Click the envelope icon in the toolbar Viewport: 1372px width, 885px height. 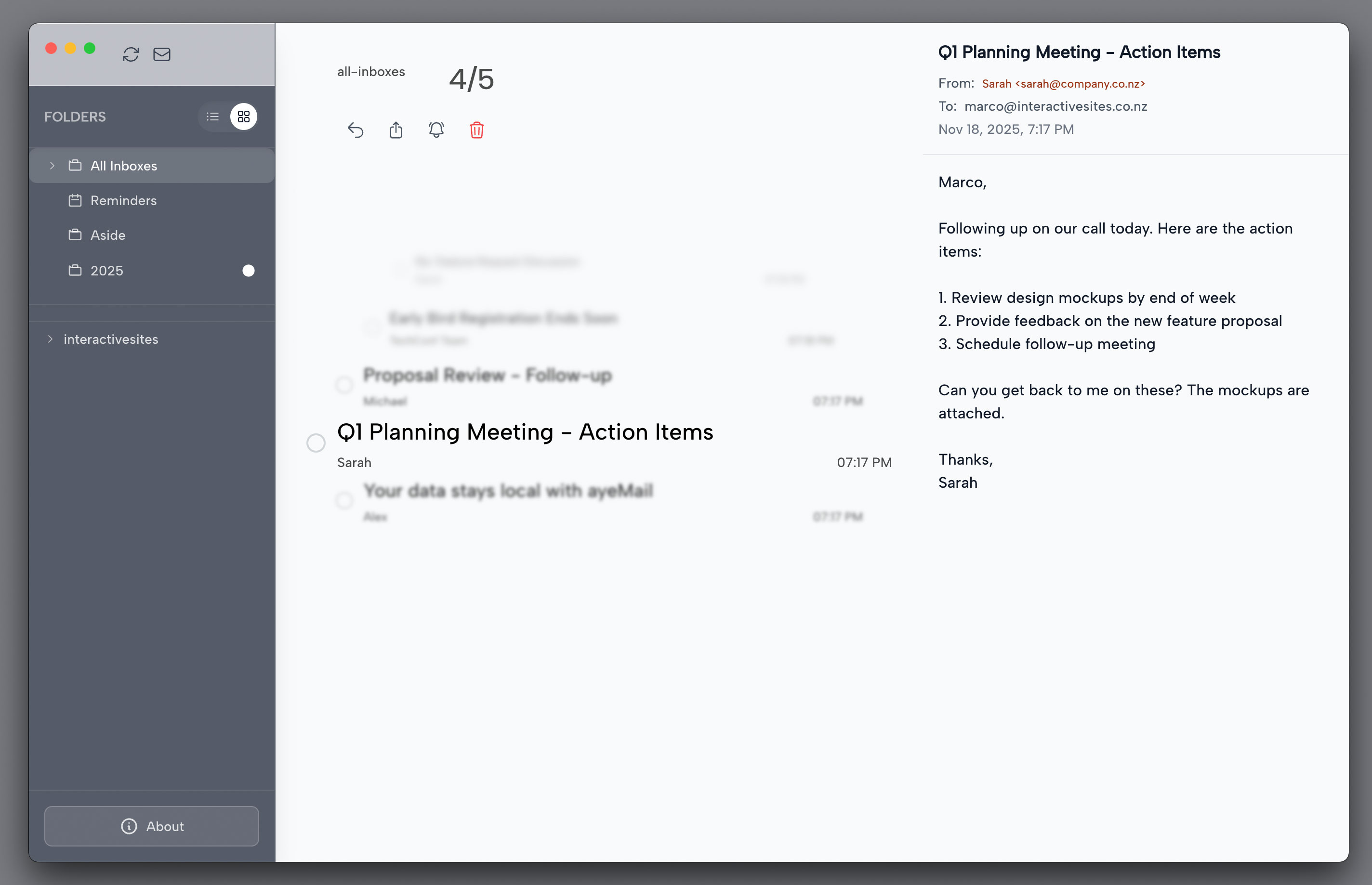[x=161, y=54]
